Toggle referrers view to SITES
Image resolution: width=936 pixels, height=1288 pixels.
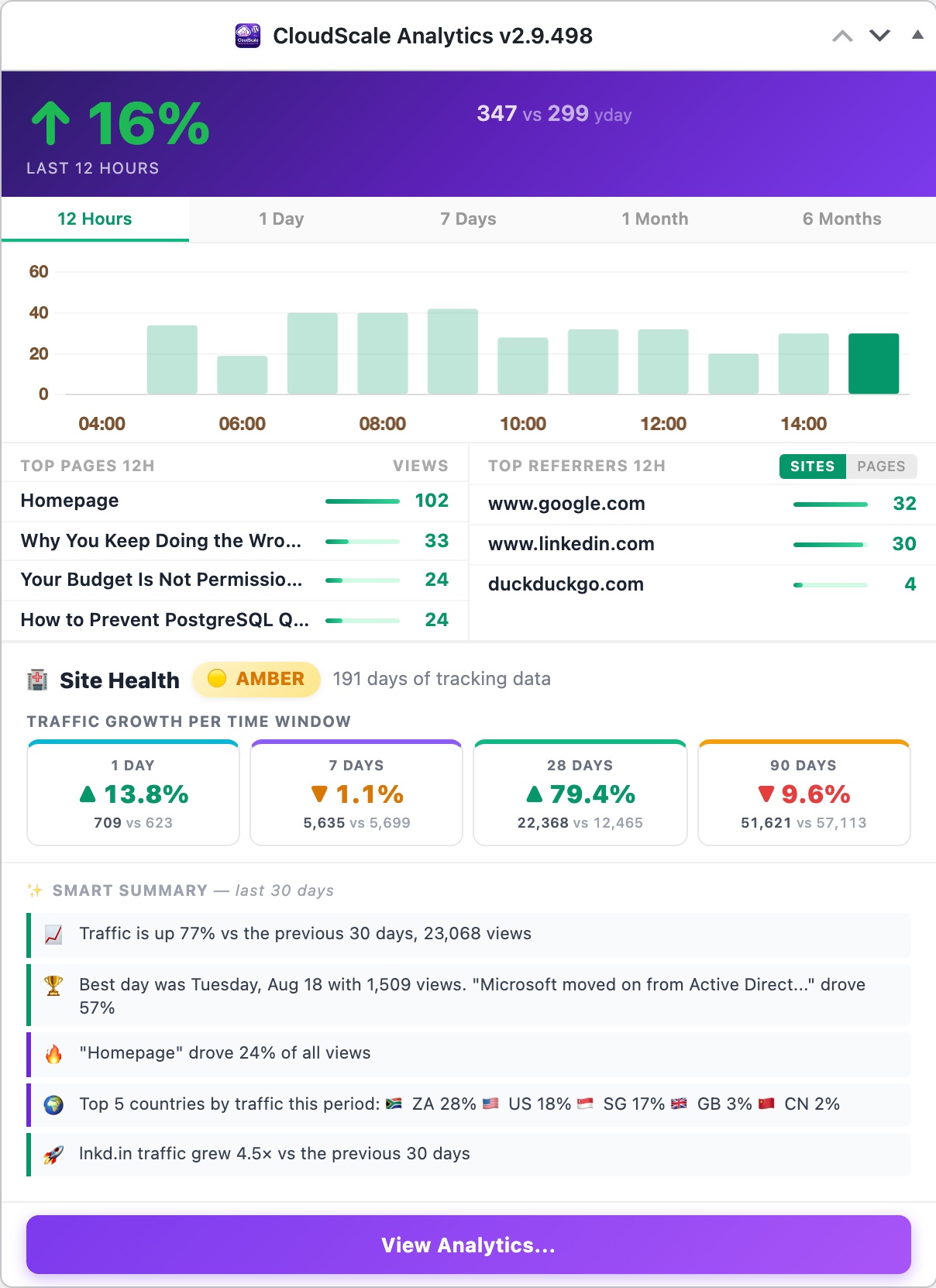tap(812, 467)
